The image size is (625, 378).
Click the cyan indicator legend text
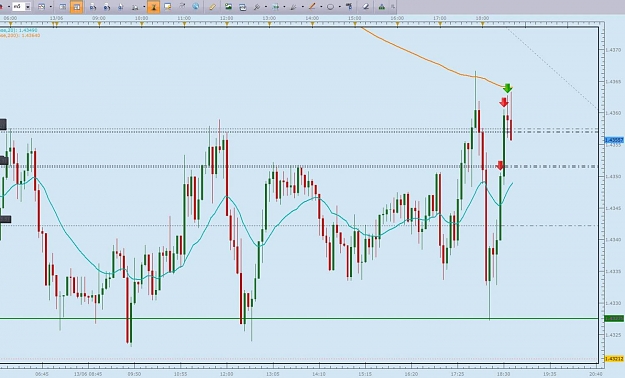click(18, 30)
